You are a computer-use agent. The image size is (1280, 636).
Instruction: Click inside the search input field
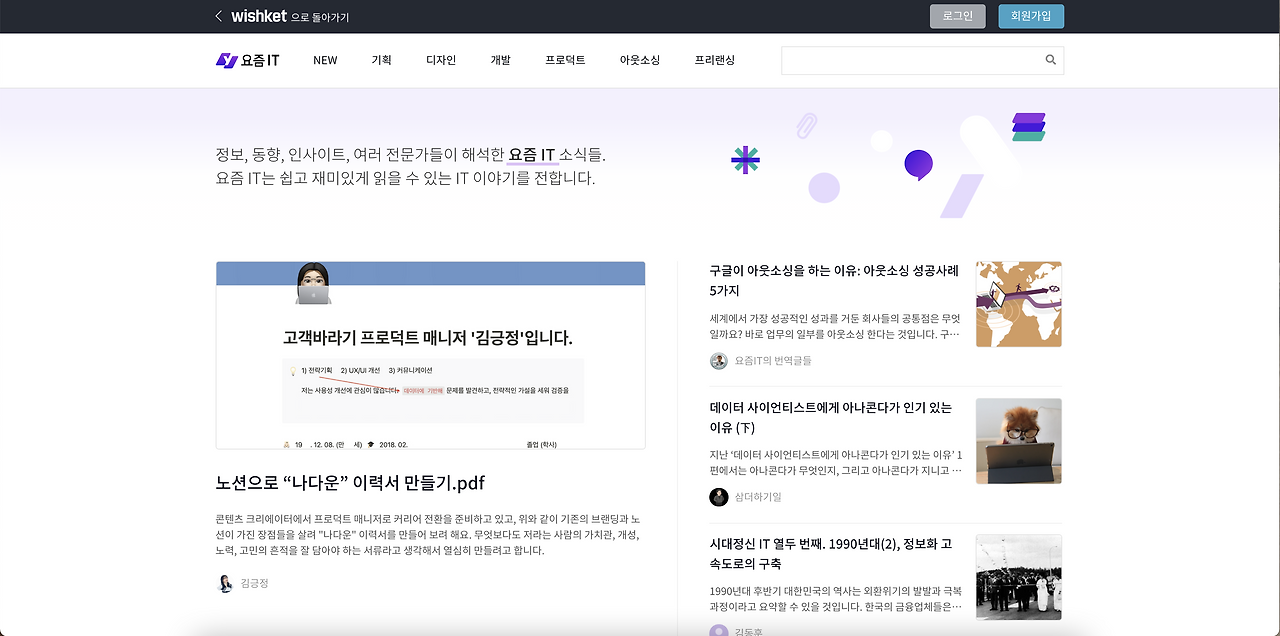(910, 60)
